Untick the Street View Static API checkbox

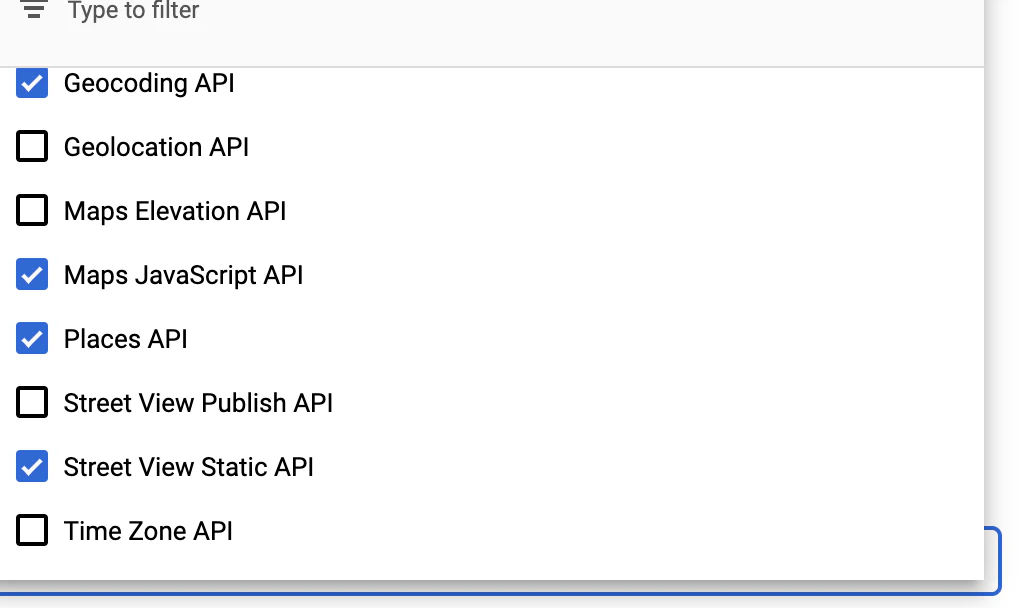click(32, 466)
